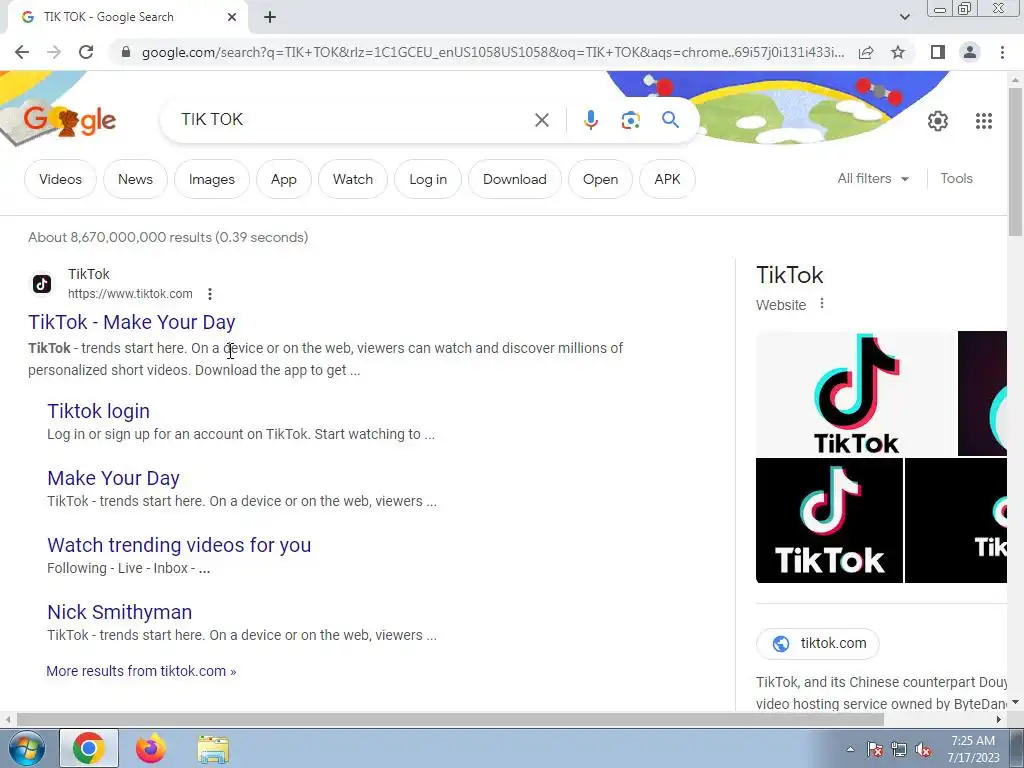This screenshot has height=768, width=1024.
Task: Close the TIK TOK Google Search tab
Action: point(232,17)
